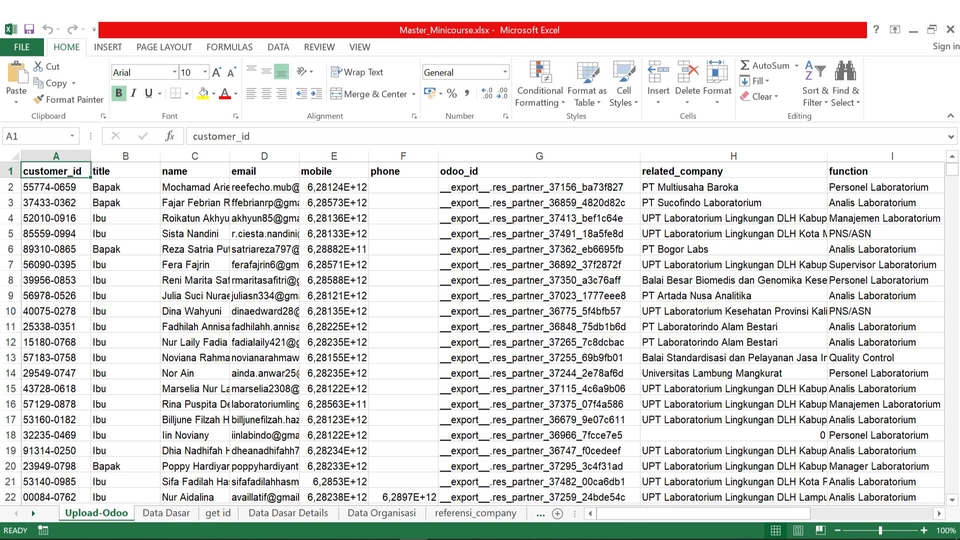Click the New Sheet plus button

[x=557, y=514]
